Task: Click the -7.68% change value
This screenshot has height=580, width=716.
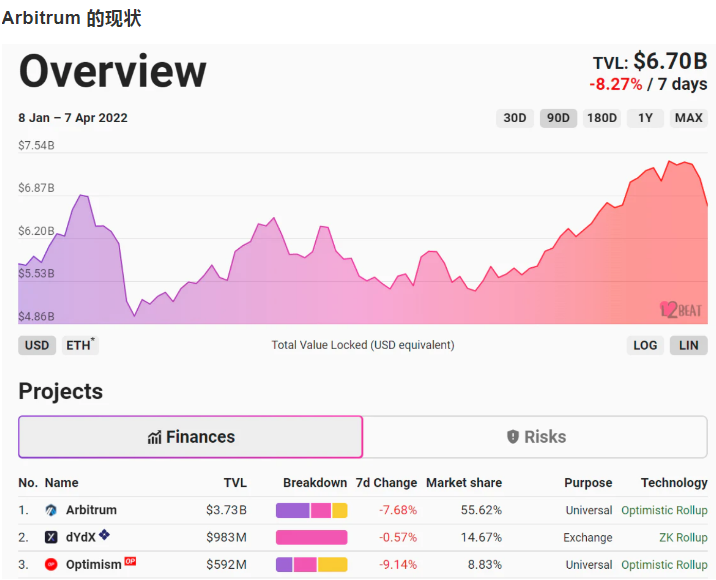Action: tap(398, 510)
